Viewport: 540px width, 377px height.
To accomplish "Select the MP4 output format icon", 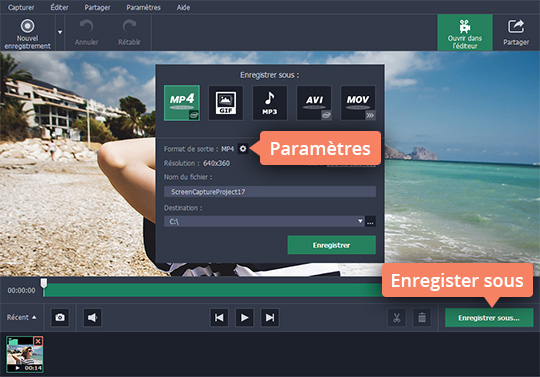I will pos(182,103).
